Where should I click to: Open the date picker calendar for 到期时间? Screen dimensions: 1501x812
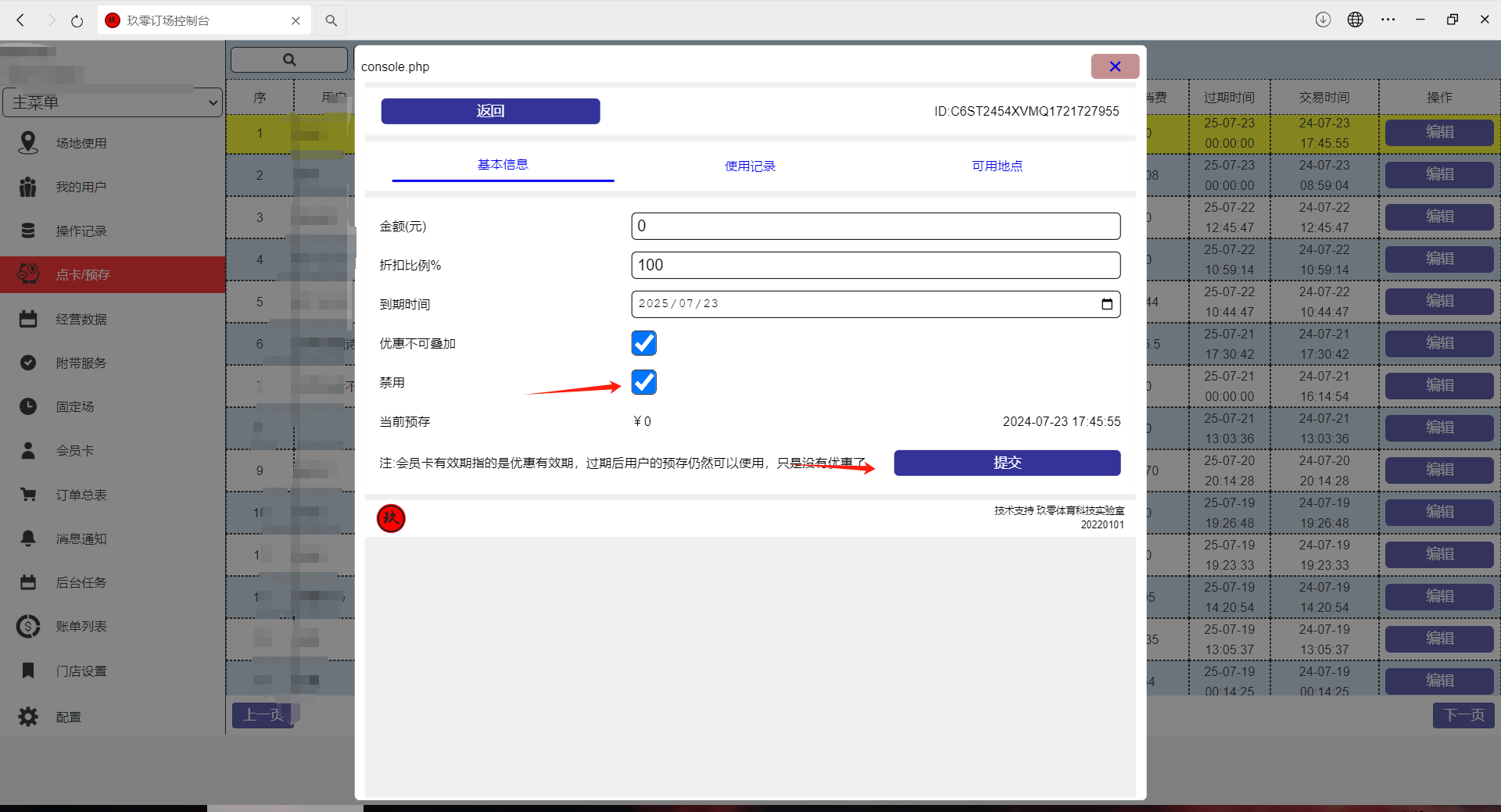1106,304
